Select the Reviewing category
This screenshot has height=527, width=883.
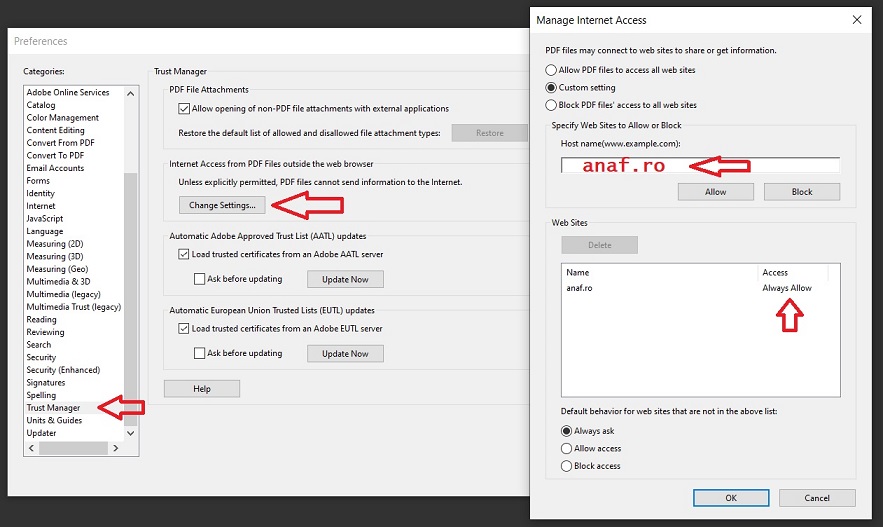pos(45,332)
